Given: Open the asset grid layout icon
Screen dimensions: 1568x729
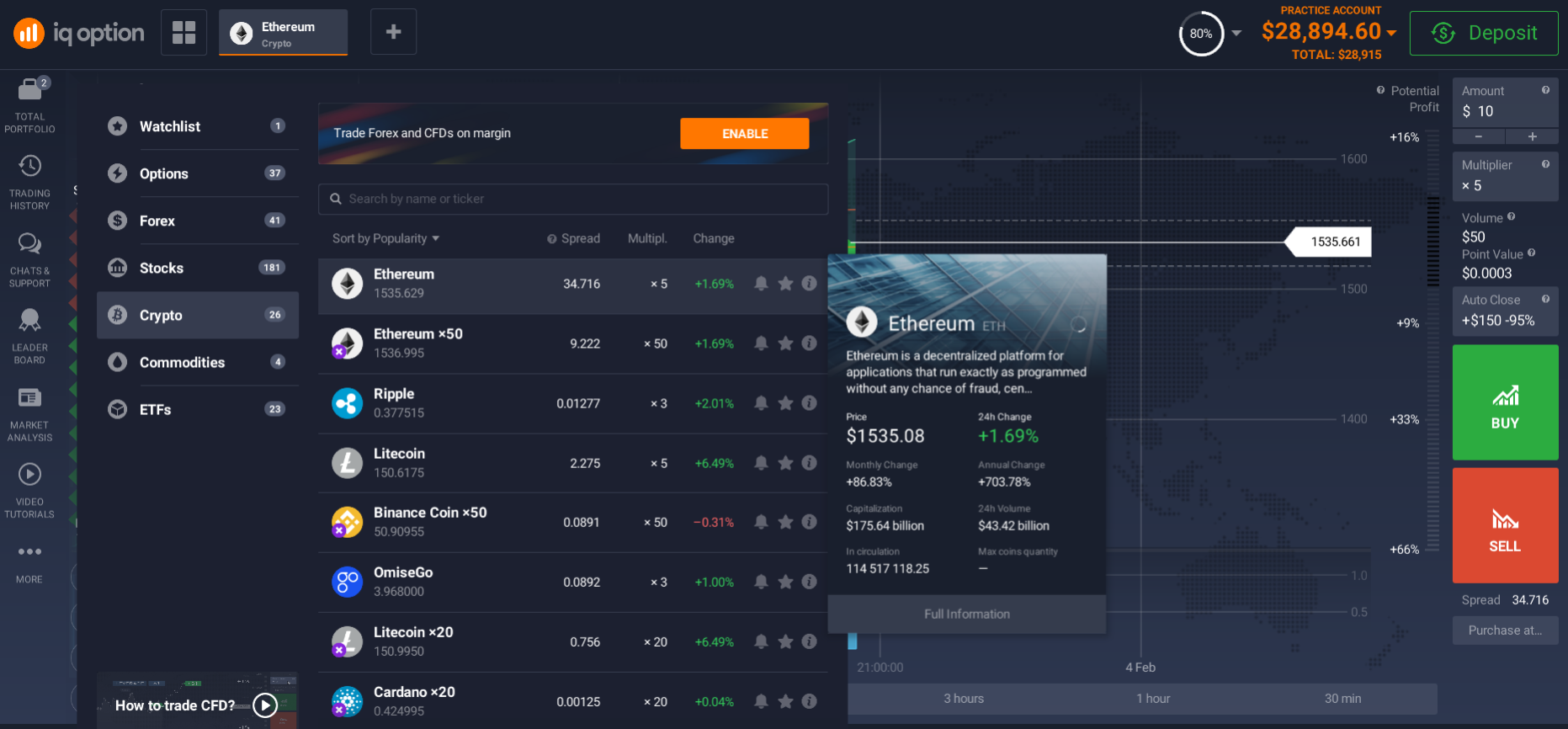Looking at the screenshot, I should pyautogui.click(x=183, y=32).
